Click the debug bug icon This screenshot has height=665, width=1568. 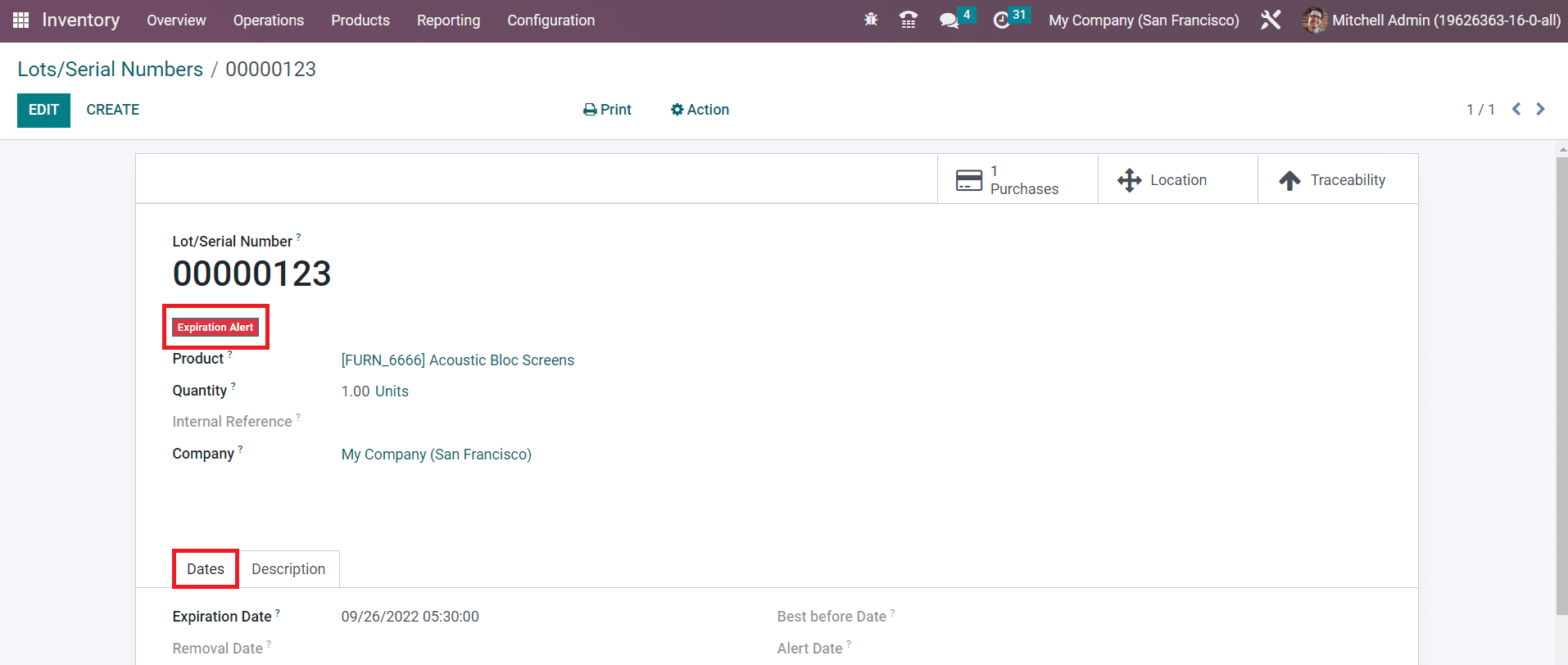point(871,20)
